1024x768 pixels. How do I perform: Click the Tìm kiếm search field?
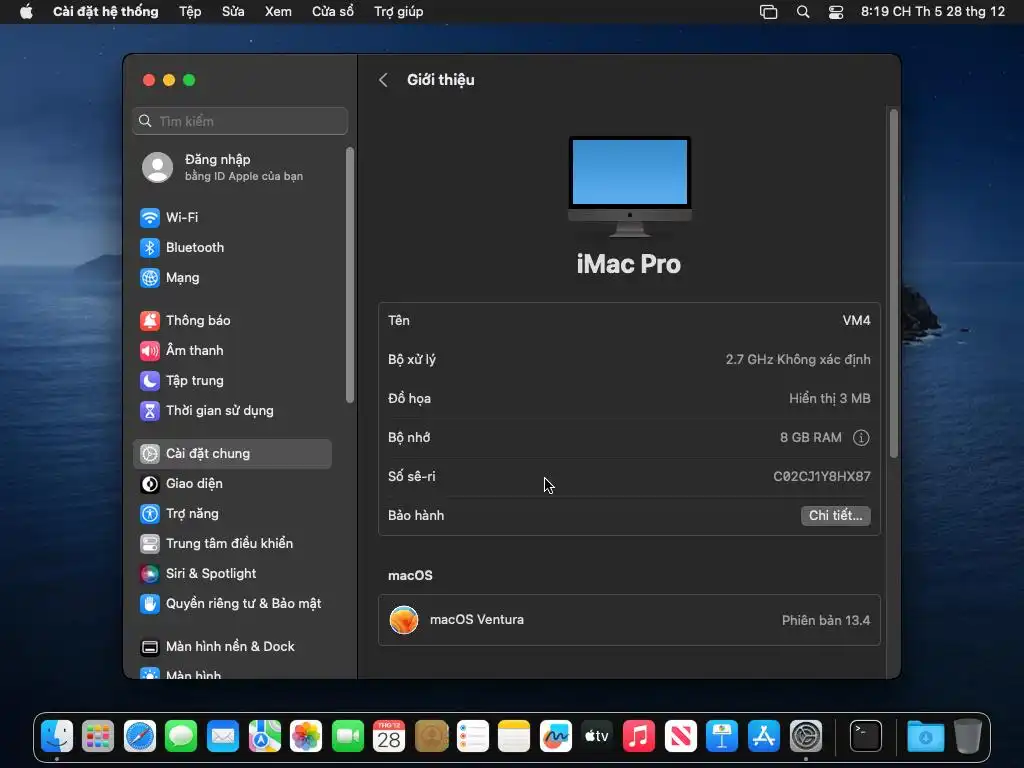[x=240, y=121]
